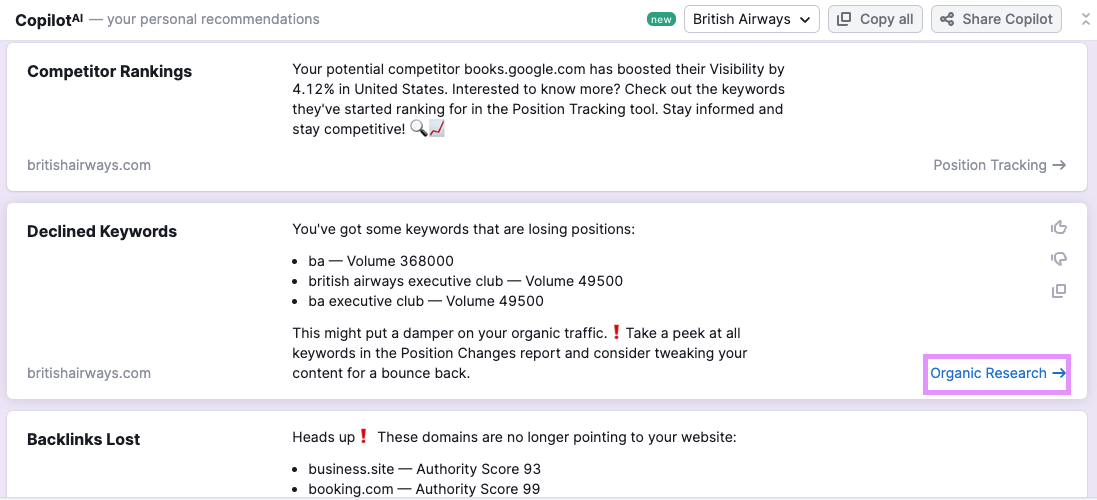Click the Backlinks Lost heading
Image resolution: width=1097 pixels, height=500 pixels.
(83, 439)
